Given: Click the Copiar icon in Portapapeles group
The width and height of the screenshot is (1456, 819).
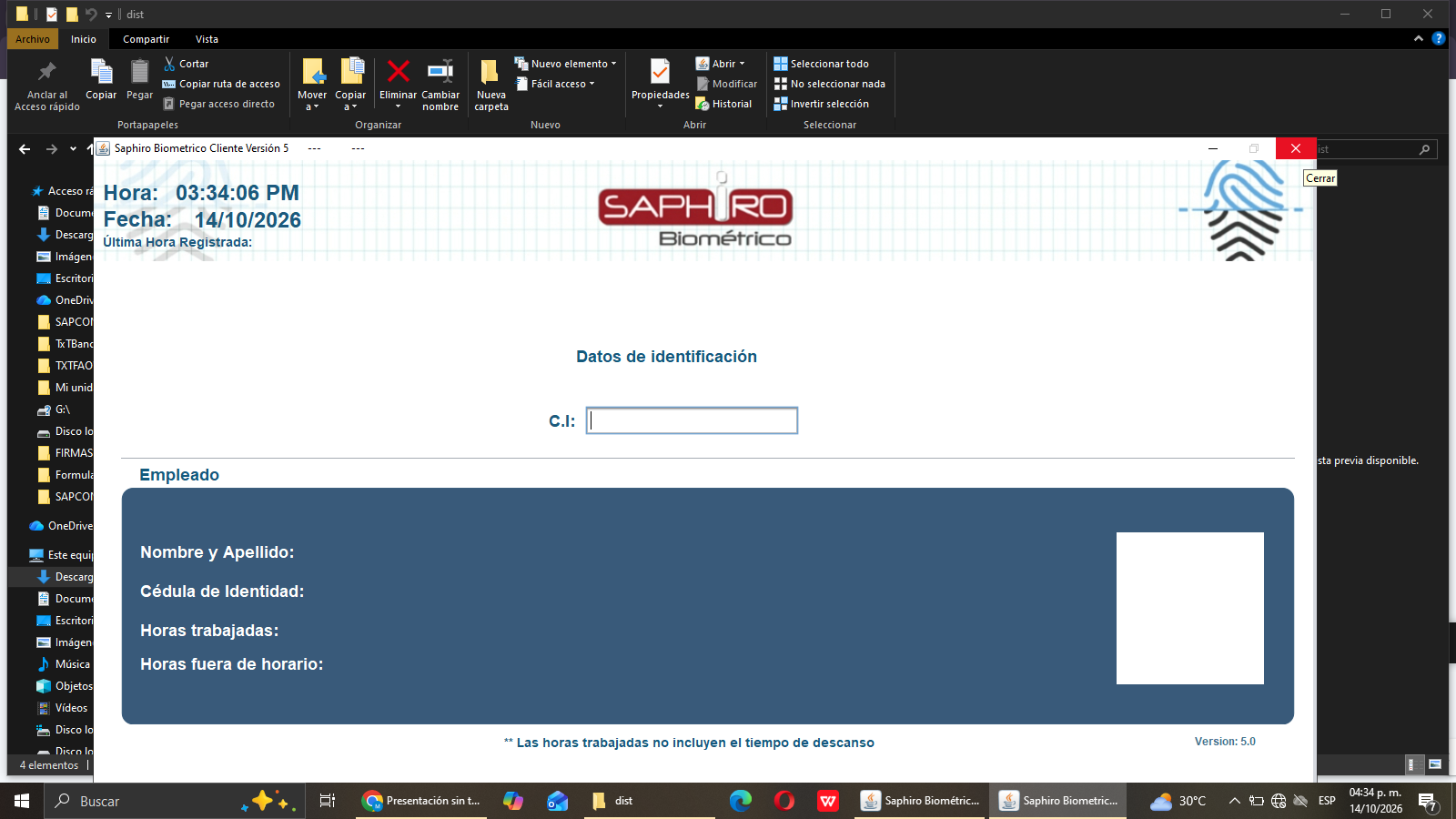Looking at the screenshot, I should click(x=101, y=71).
